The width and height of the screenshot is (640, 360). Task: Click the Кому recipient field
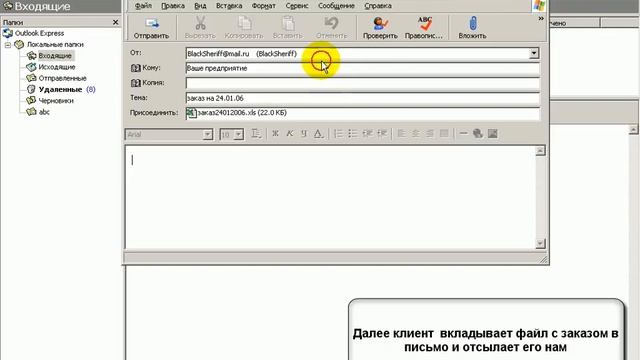coord(362,68)
